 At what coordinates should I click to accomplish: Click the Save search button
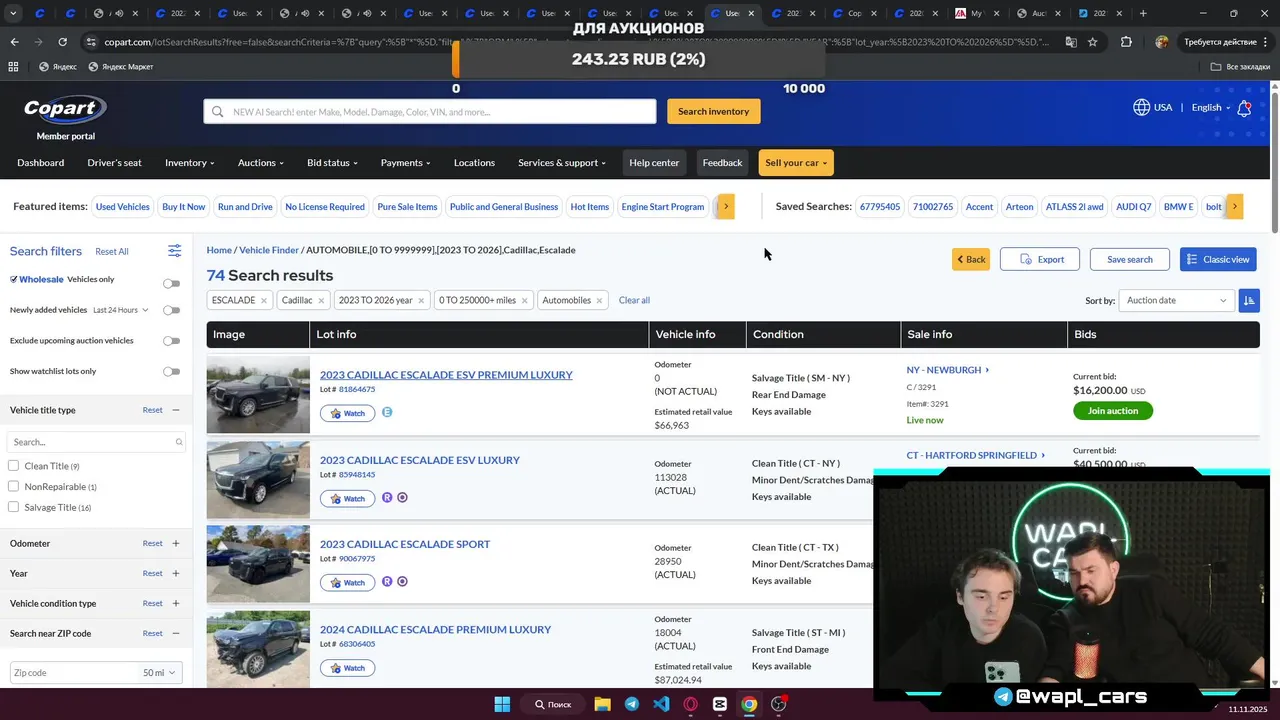pyautogui.click(x=1129, y=259)
